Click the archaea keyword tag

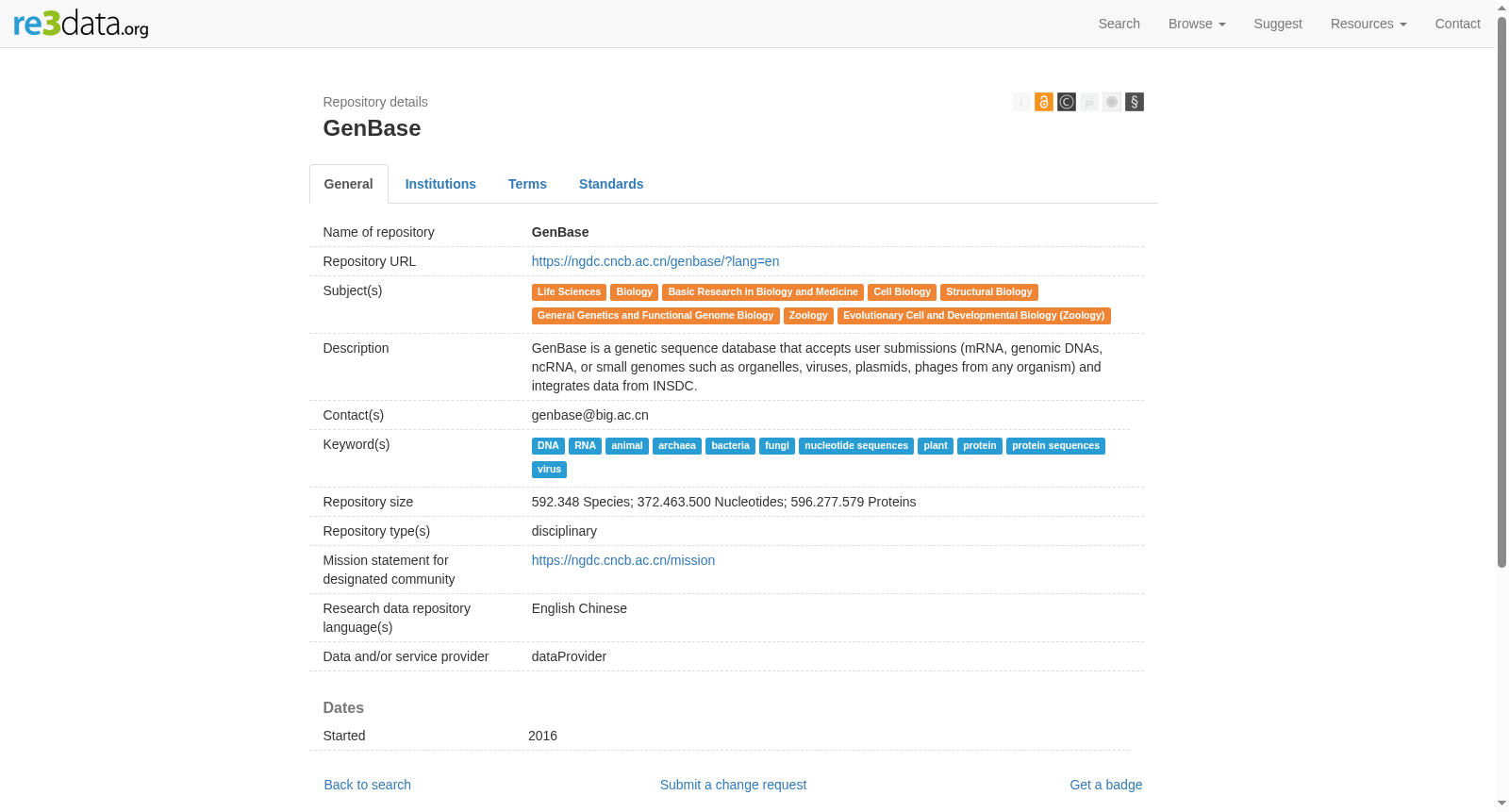(677, 446)
